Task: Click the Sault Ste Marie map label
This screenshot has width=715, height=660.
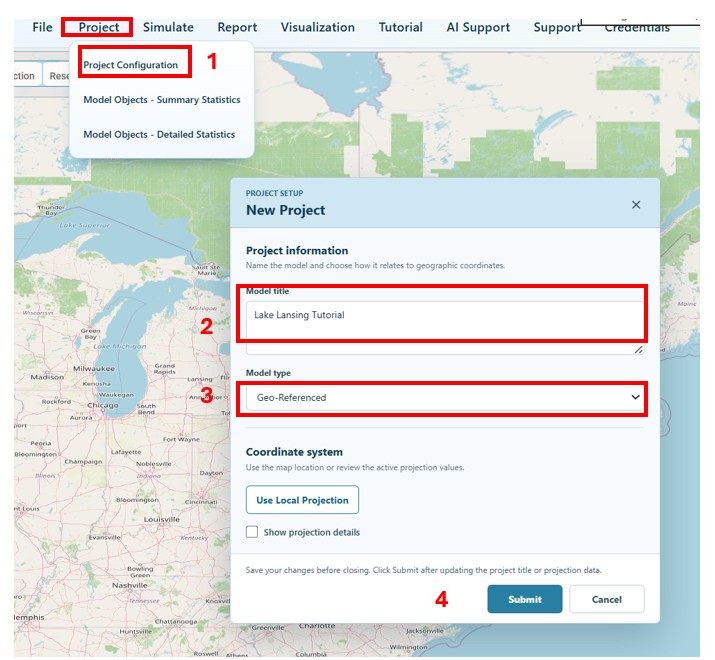Action: pyautogui.click(x=207, y=270)
